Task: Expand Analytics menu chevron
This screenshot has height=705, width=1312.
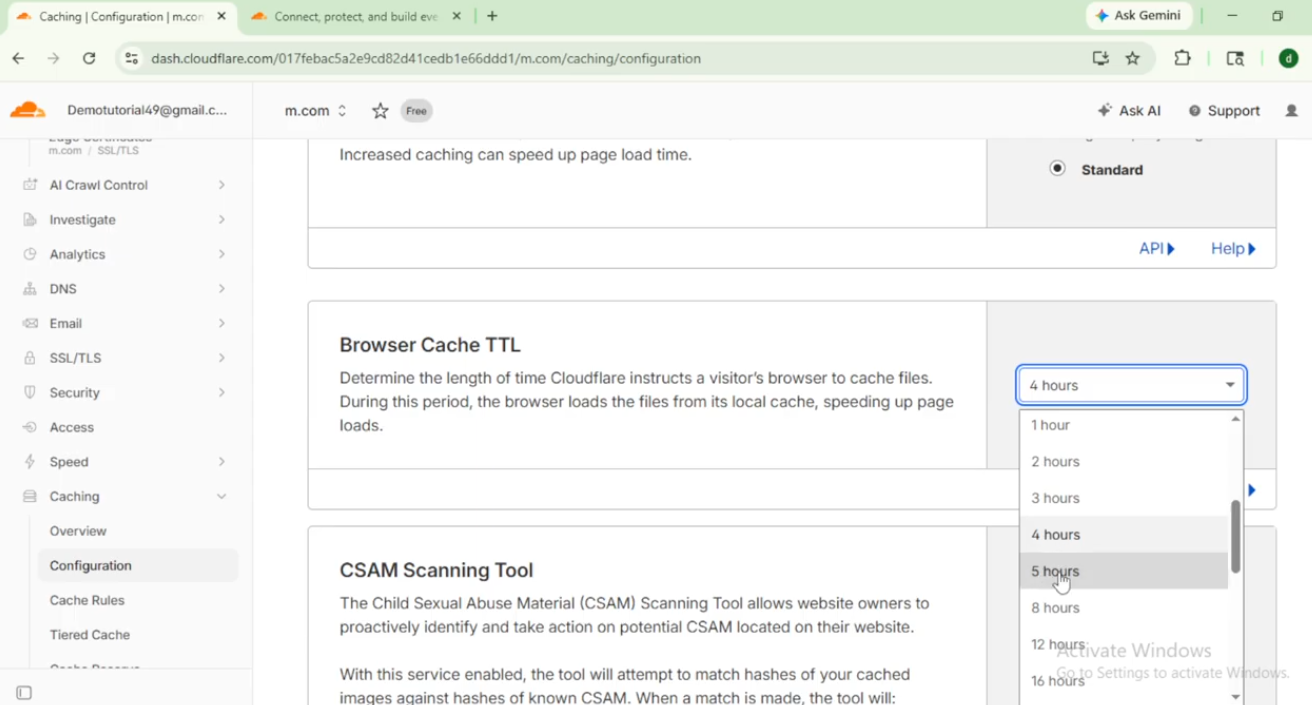Action: [222, 254]
